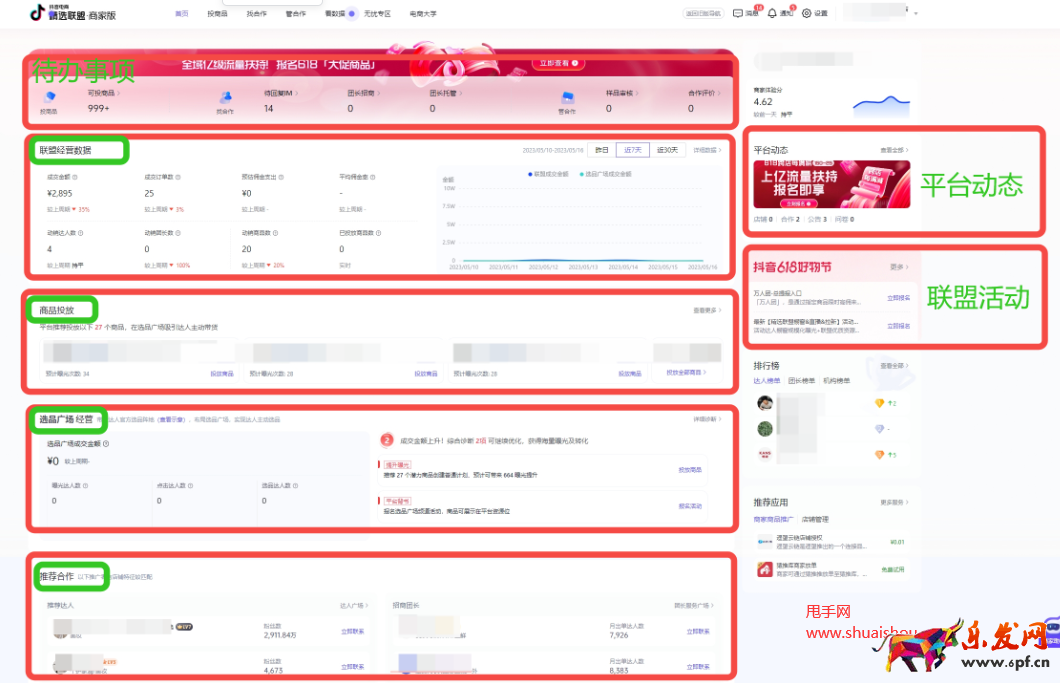Click 查看示意 link in 选品广场经营

point(171,419)
